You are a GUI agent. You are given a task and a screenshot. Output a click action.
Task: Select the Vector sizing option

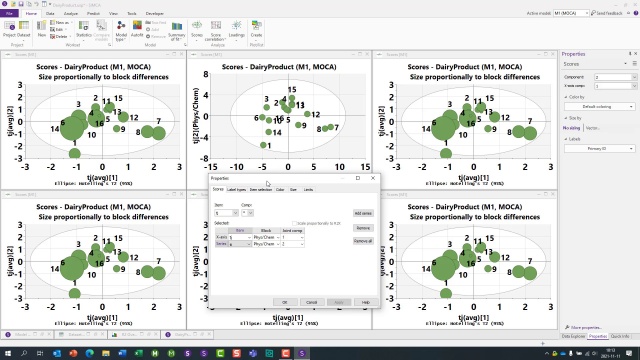pyautogui.click(x=592, y=128)
